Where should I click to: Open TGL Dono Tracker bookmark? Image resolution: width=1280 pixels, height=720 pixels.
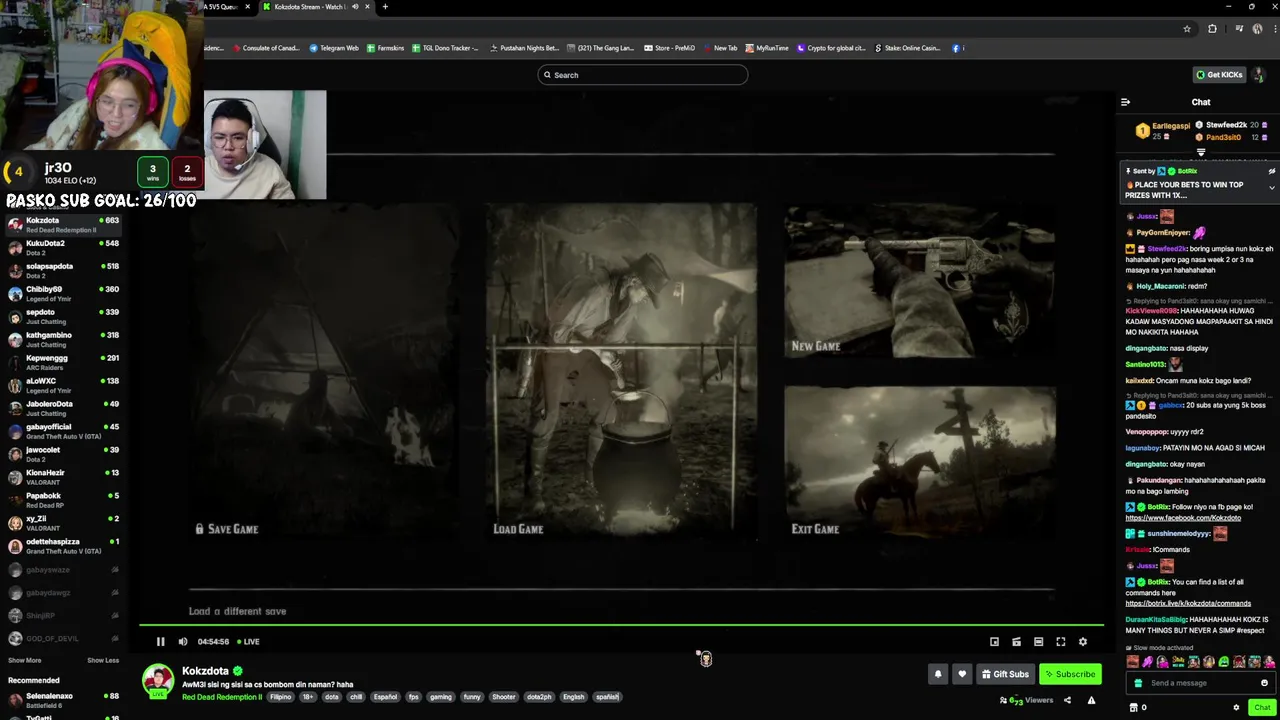(445, 48)
